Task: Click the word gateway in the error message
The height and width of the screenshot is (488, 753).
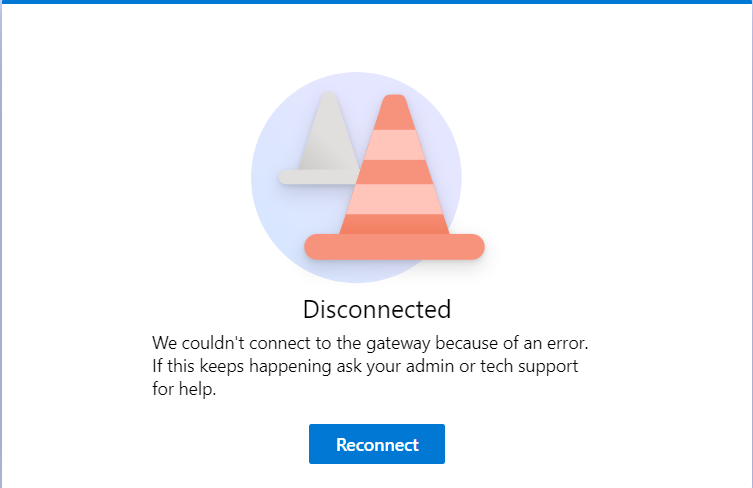Action: (x=398, y=344)
